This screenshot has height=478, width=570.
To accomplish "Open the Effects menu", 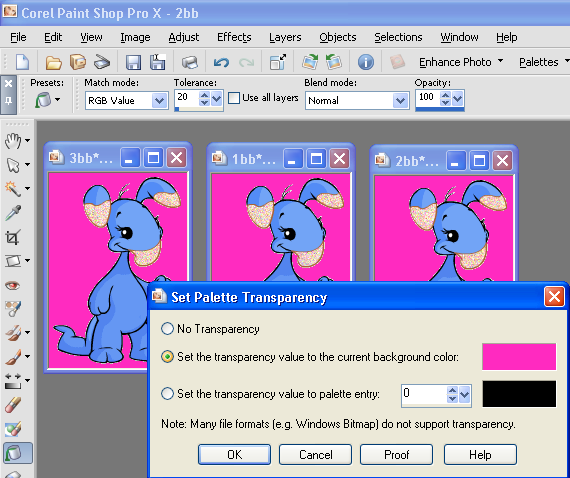I will pos(234,37).
